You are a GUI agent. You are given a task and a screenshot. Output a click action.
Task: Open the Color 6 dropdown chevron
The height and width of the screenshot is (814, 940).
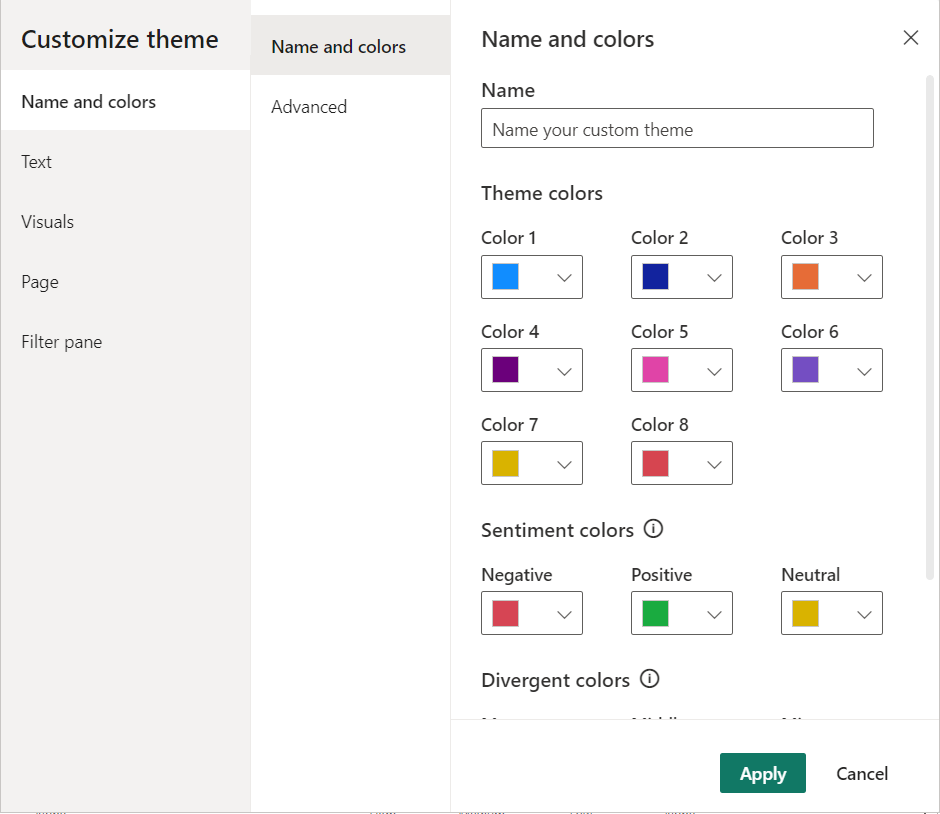coord(864,371)
